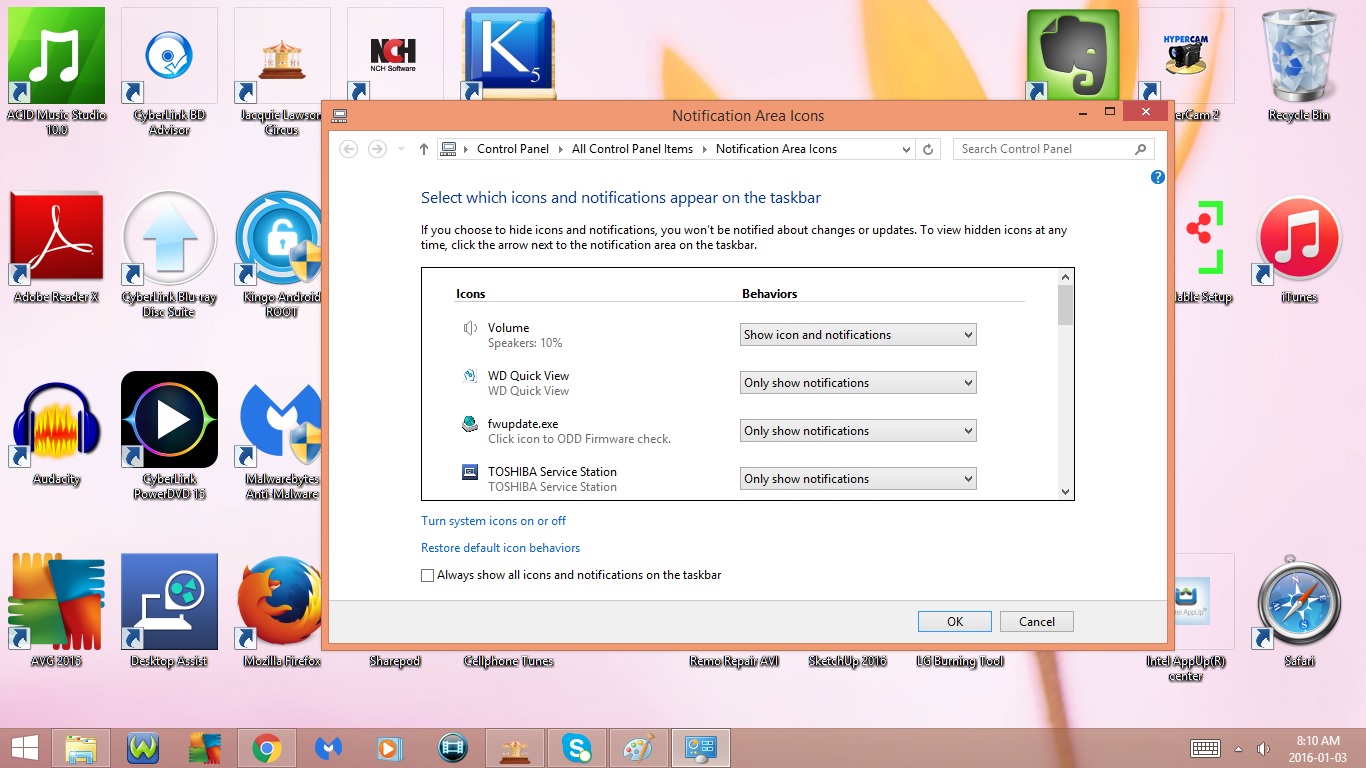The width and height of the screenshot is (1366, 768).
Task: Click the Volume speaker icon in the list
Action: point(470,328)
